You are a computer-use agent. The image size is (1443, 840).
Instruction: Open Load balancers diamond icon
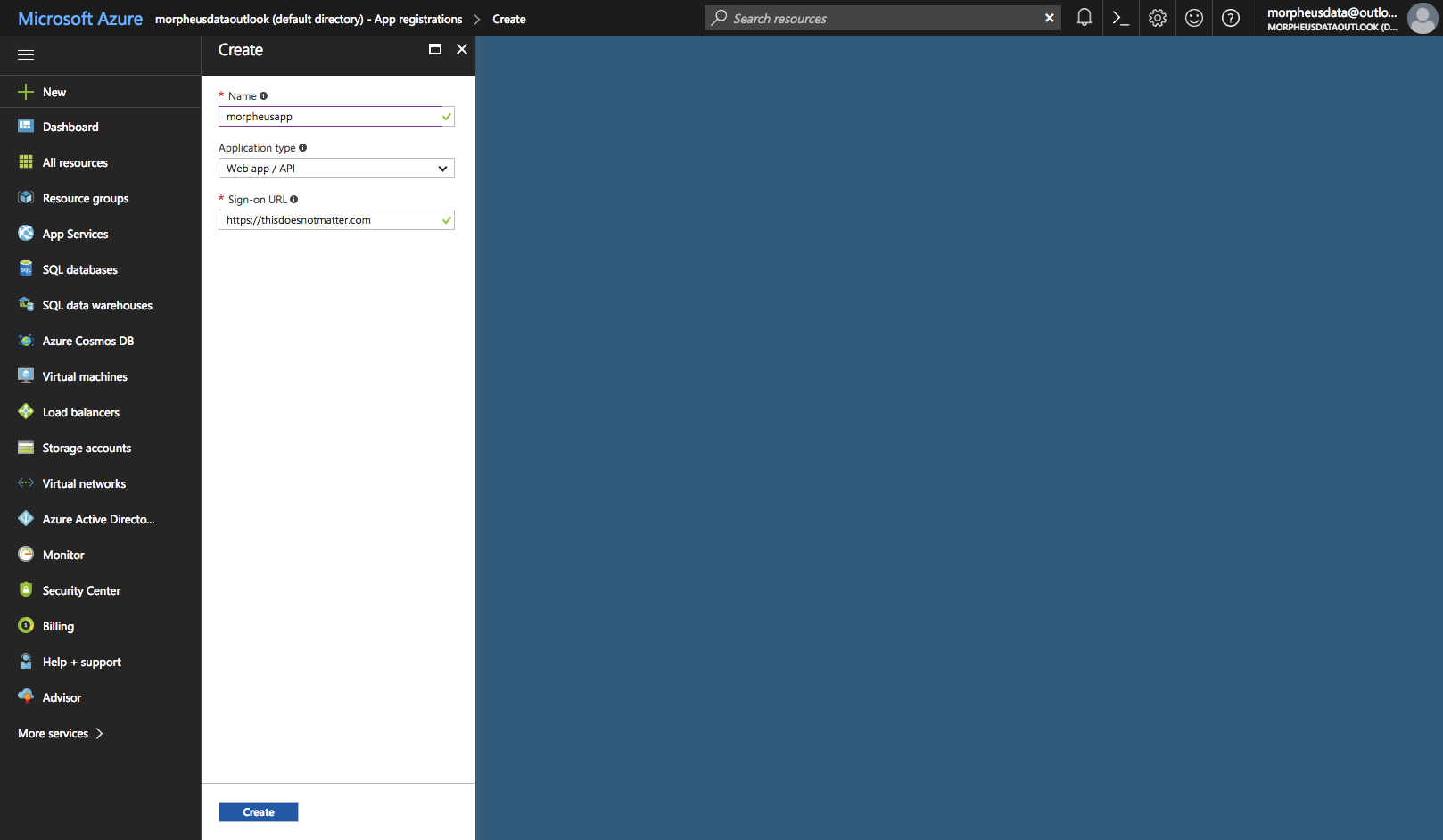click(x=26, y=412)
